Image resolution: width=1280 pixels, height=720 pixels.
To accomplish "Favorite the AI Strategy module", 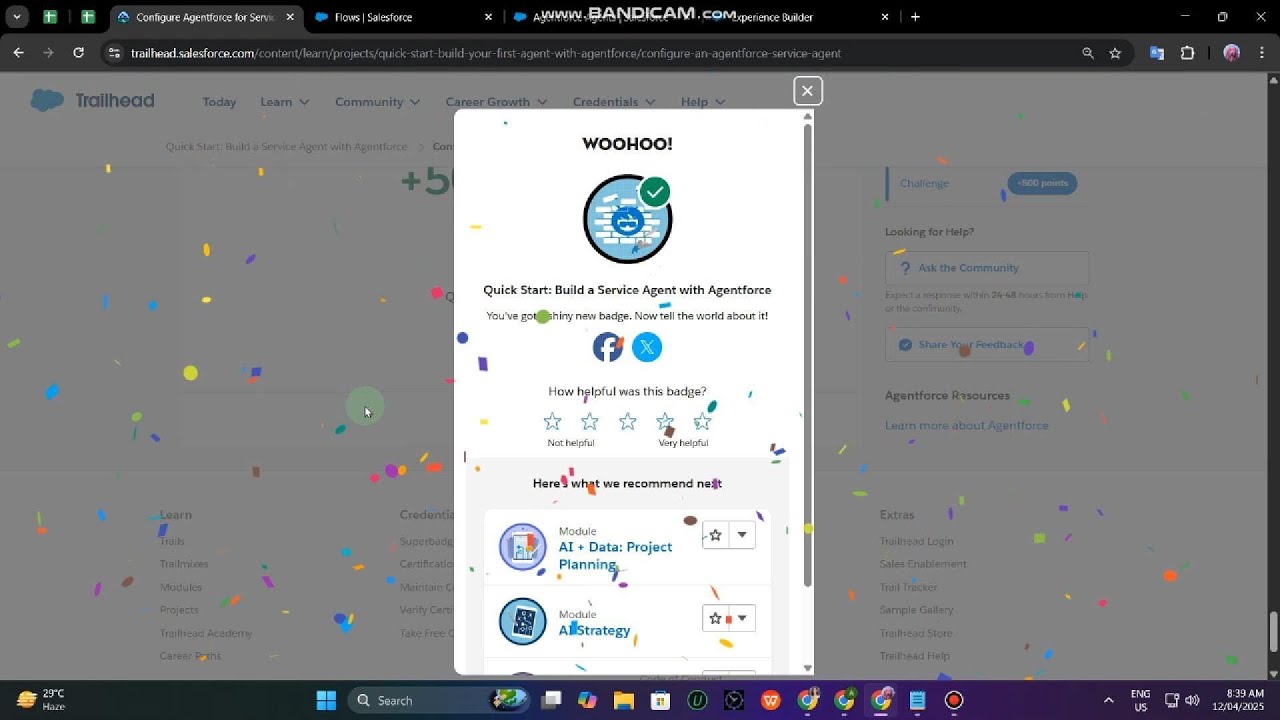I will [x=715, y=618].
